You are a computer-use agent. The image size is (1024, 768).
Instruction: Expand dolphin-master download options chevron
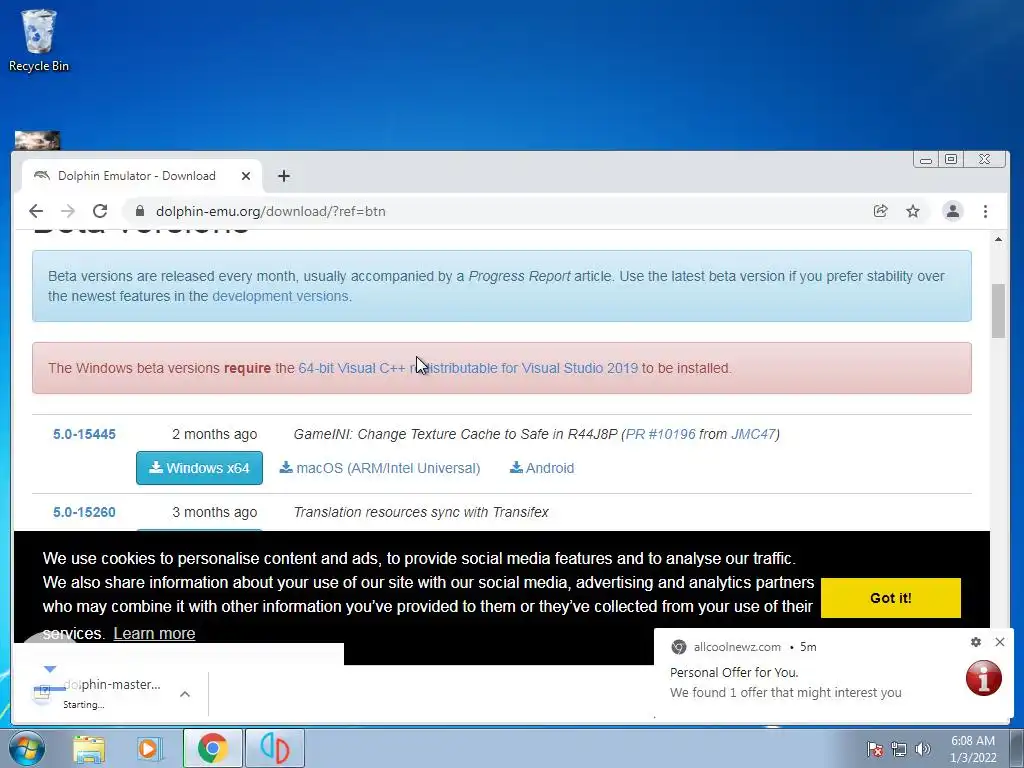(x=185, y=694)
